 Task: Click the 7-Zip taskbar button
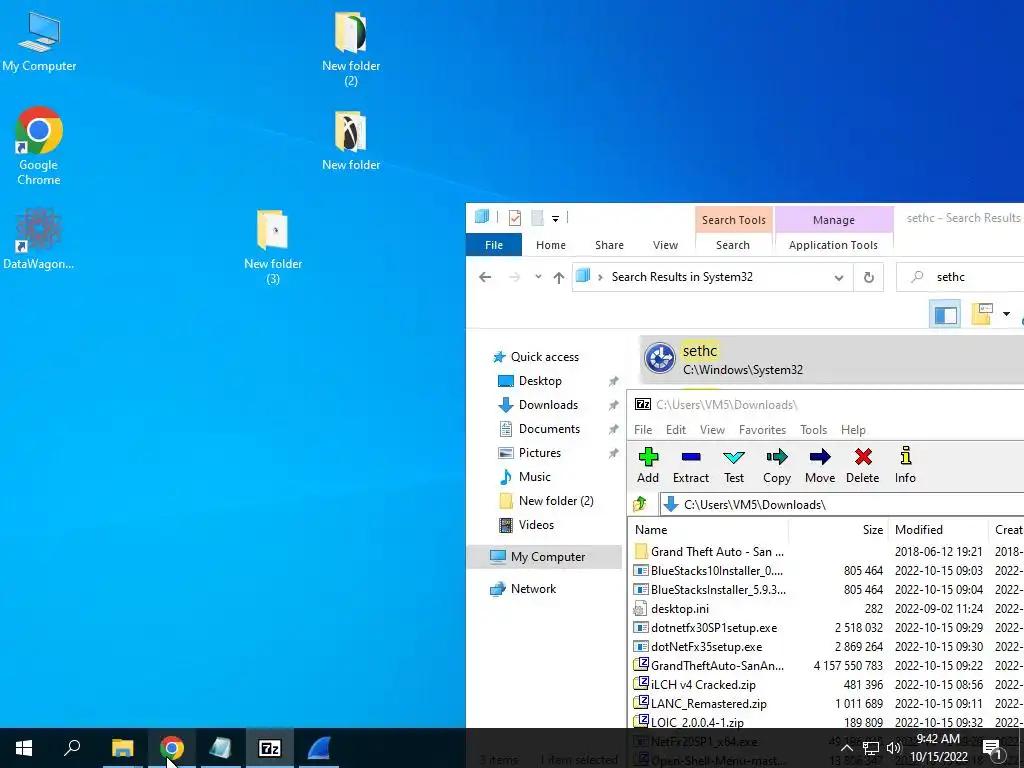coord(270,748)
